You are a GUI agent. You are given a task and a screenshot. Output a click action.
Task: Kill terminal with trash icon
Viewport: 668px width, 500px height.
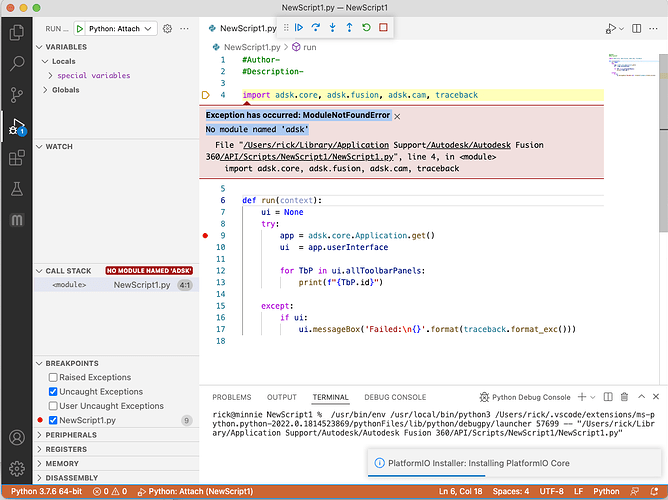pos(624,397)
